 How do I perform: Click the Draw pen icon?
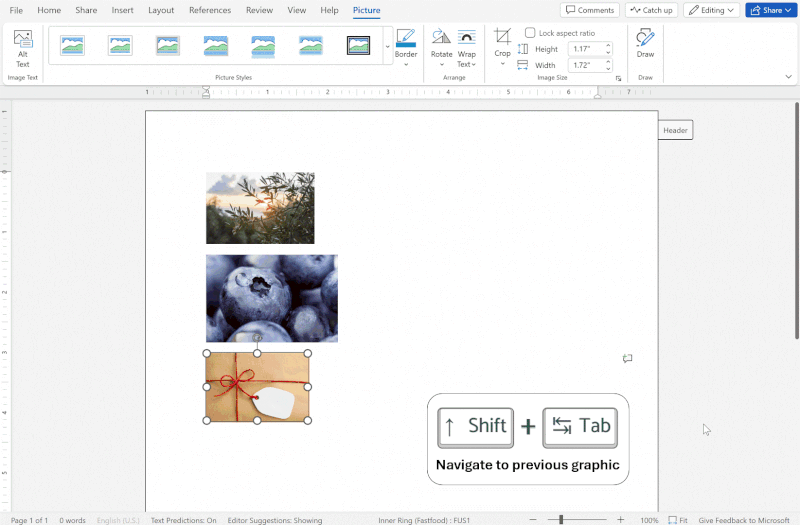pyautogui.click(x=645, y=38)
